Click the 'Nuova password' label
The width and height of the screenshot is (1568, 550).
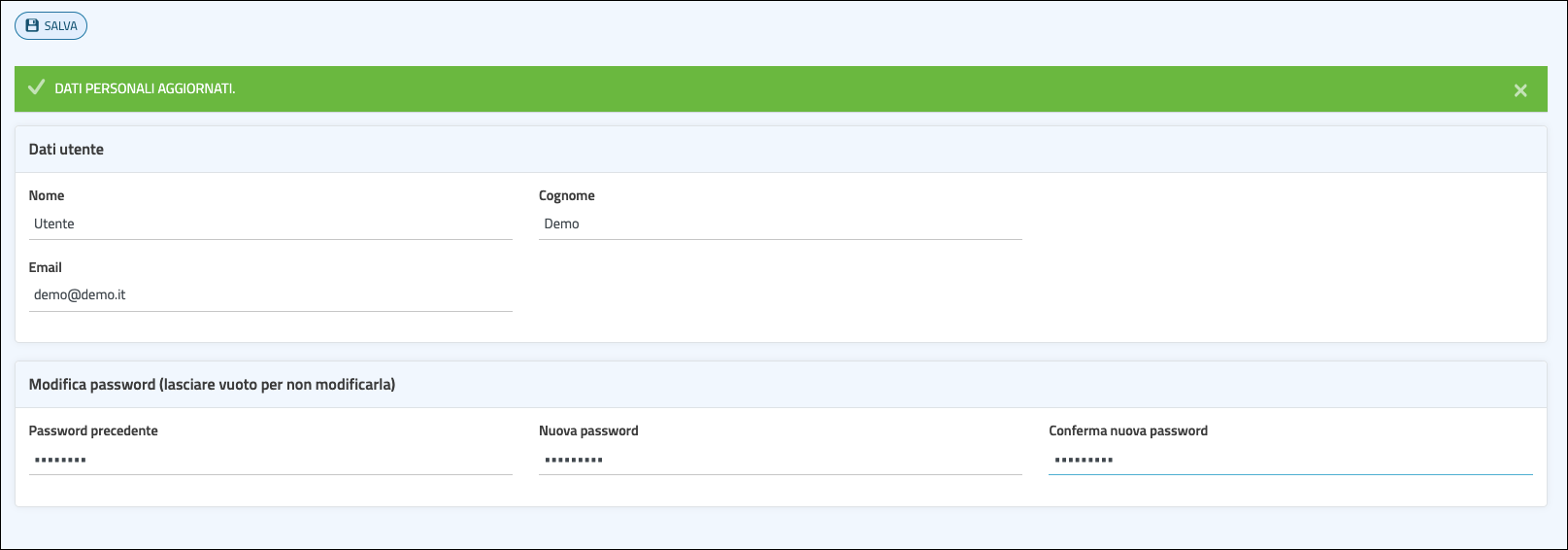(x=588, y=430)
